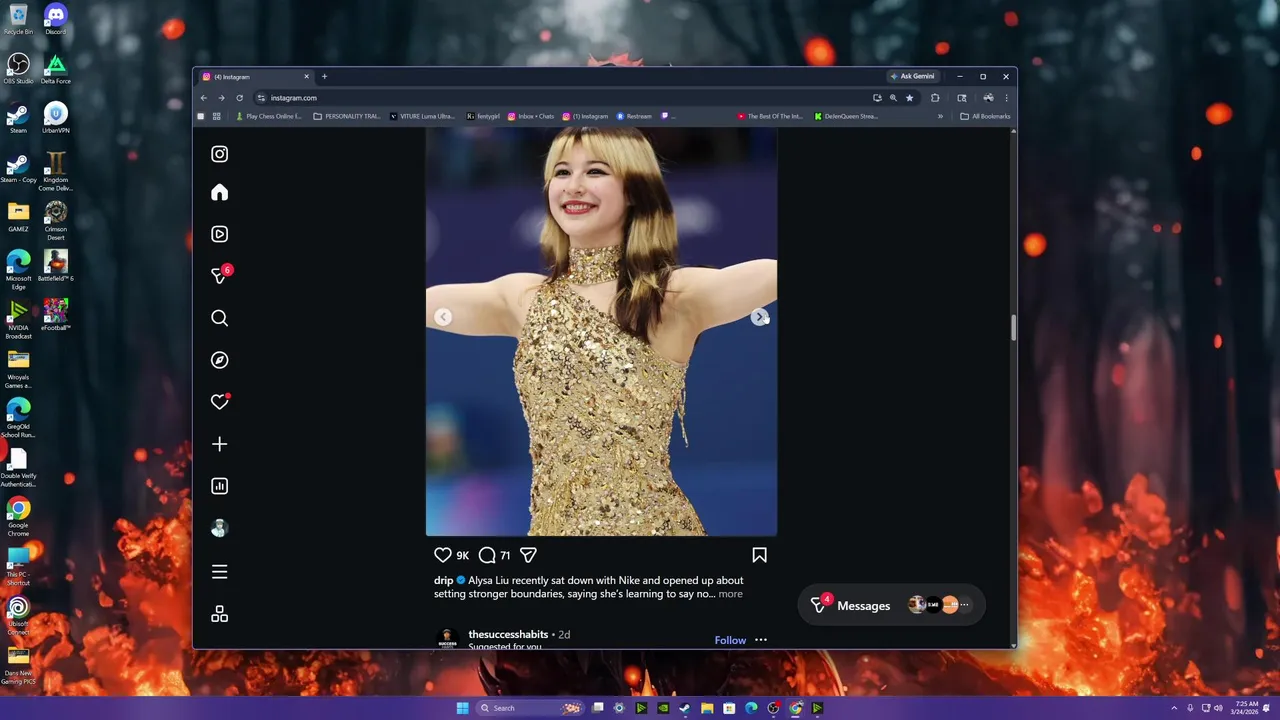
Task: Open Reels from the sidebar
Action: pyautogui.click(x=220, y=234)
